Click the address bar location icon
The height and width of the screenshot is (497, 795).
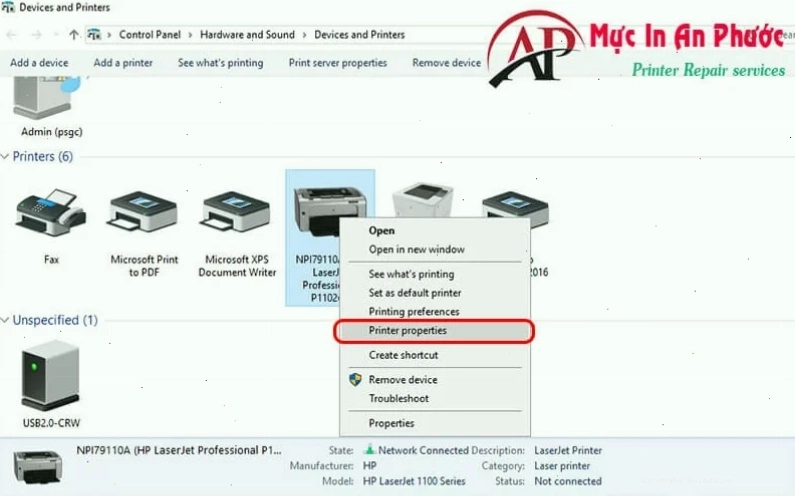point(94,34)
